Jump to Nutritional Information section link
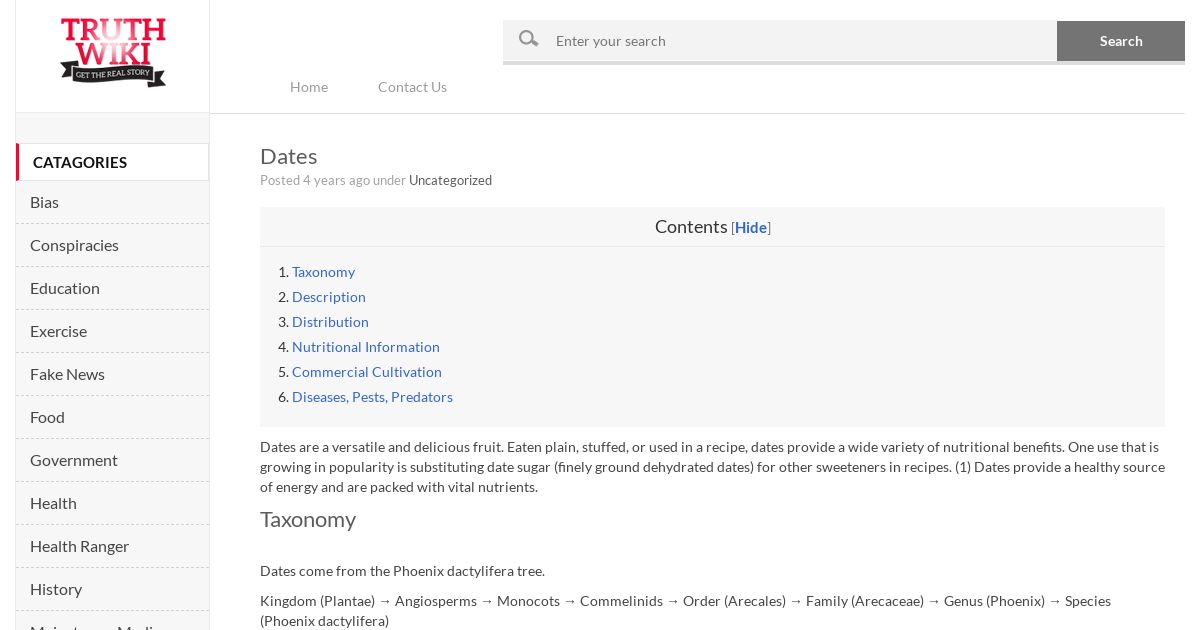This screenshot has height=630, width=1200. coord(366,347)
